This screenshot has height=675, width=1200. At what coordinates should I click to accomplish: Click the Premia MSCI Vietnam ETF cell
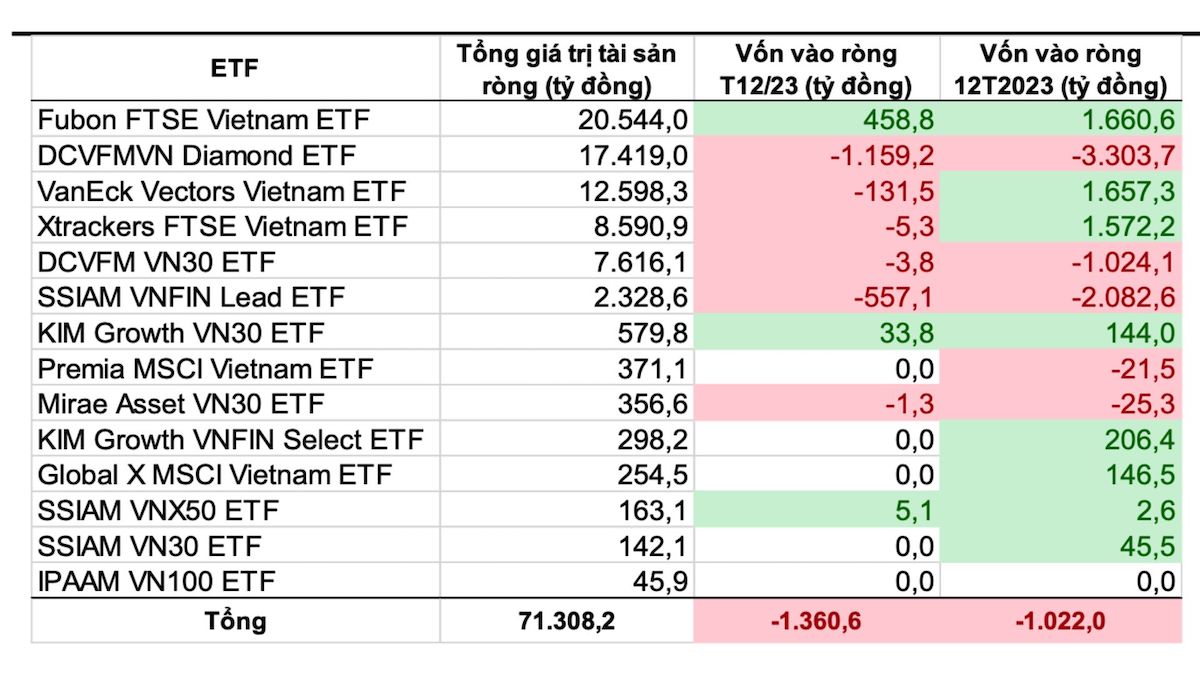point(205,368)
